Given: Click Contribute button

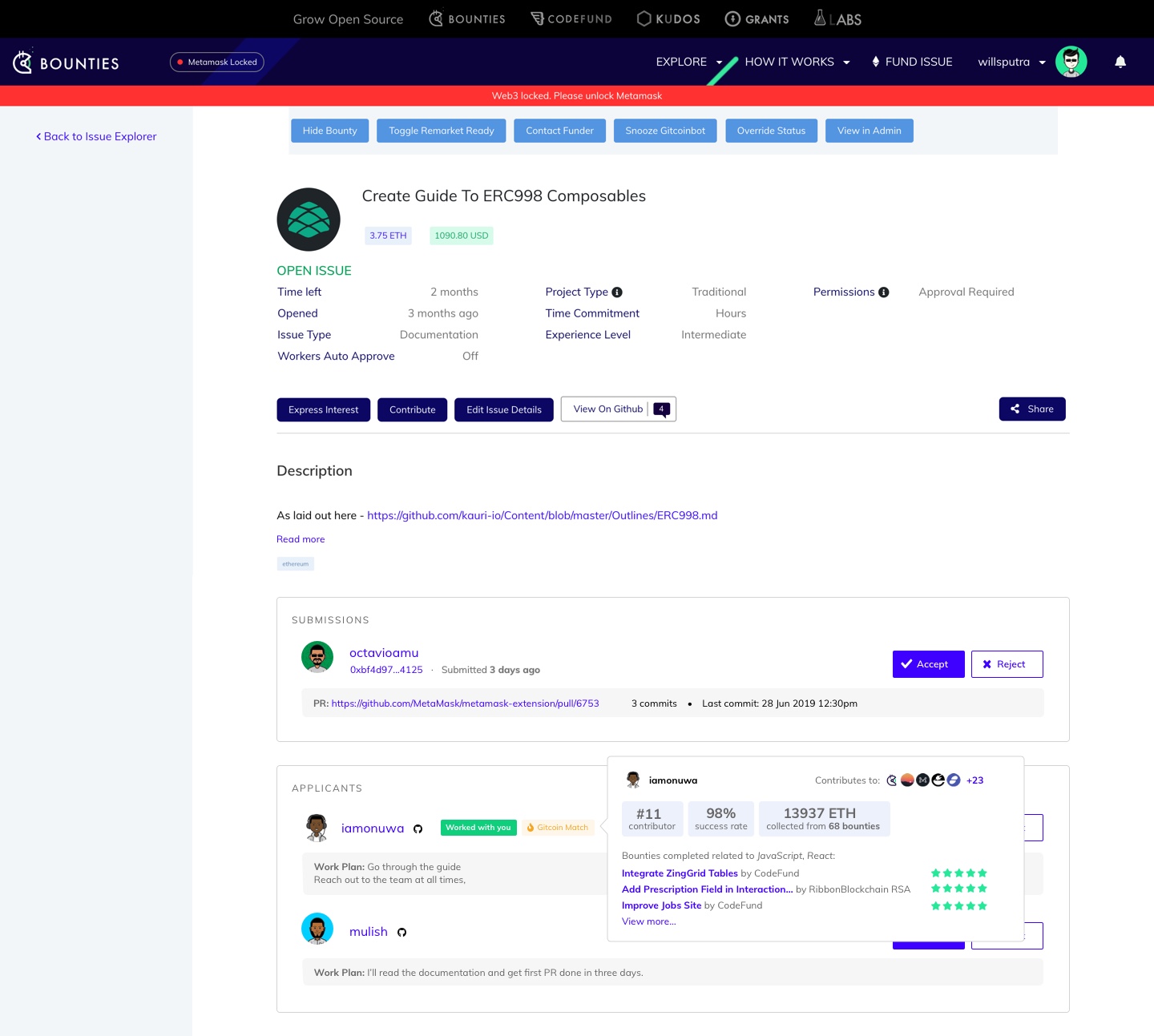Looking at the screenshot, I should (x=413, y=409).
